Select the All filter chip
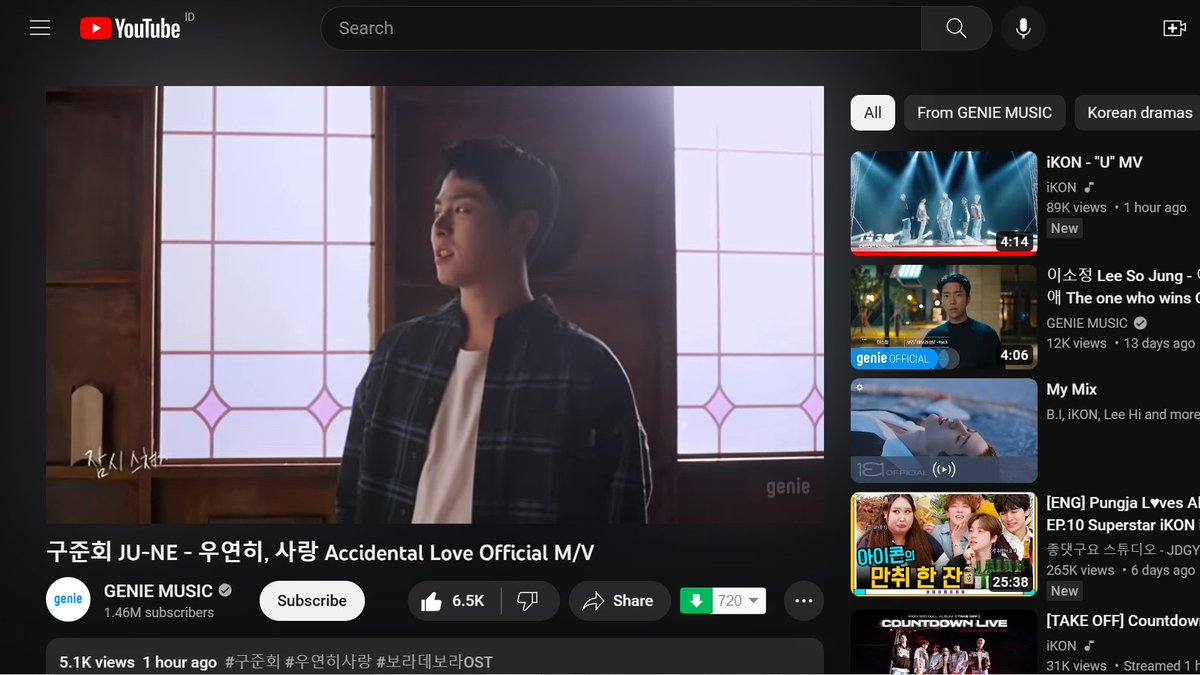Screen dimensions: 1200x675 click(x=873, y=113)
